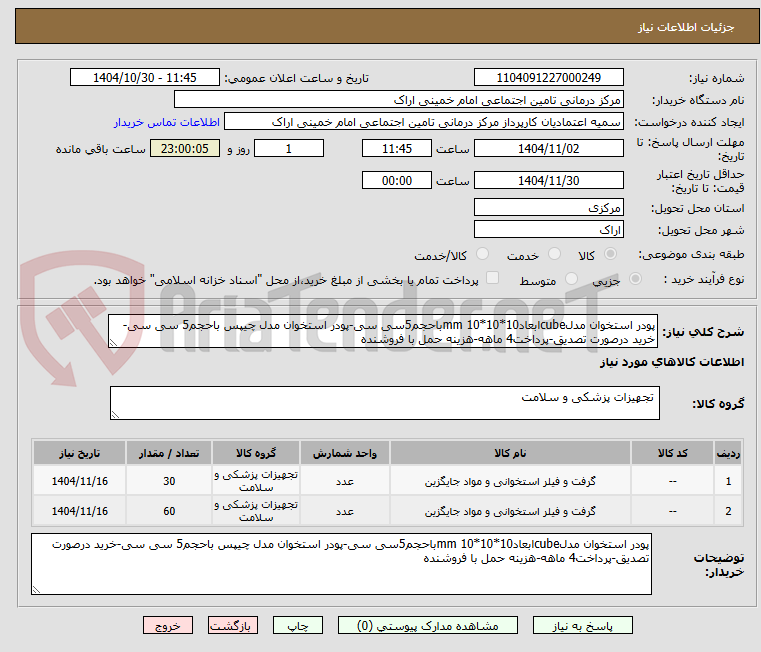
Task: Click need date 1404/11/16 in row 1
Action: point(80,481)
